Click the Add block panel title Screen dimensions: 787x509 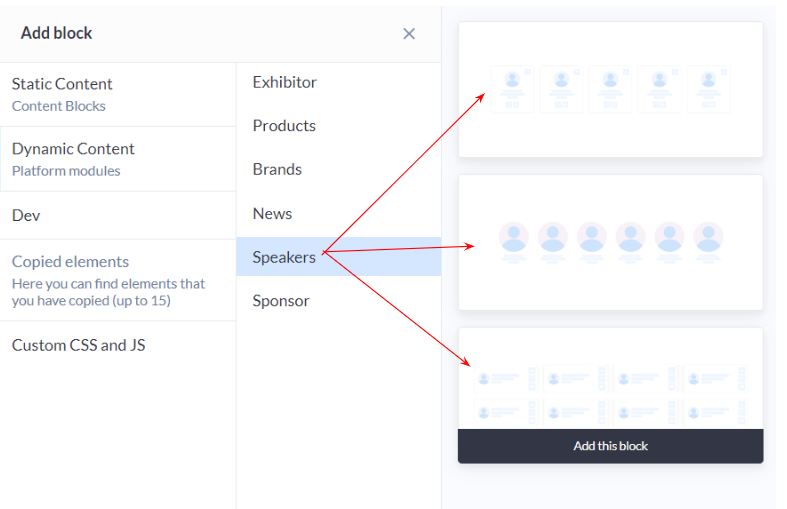pos(56,33)
